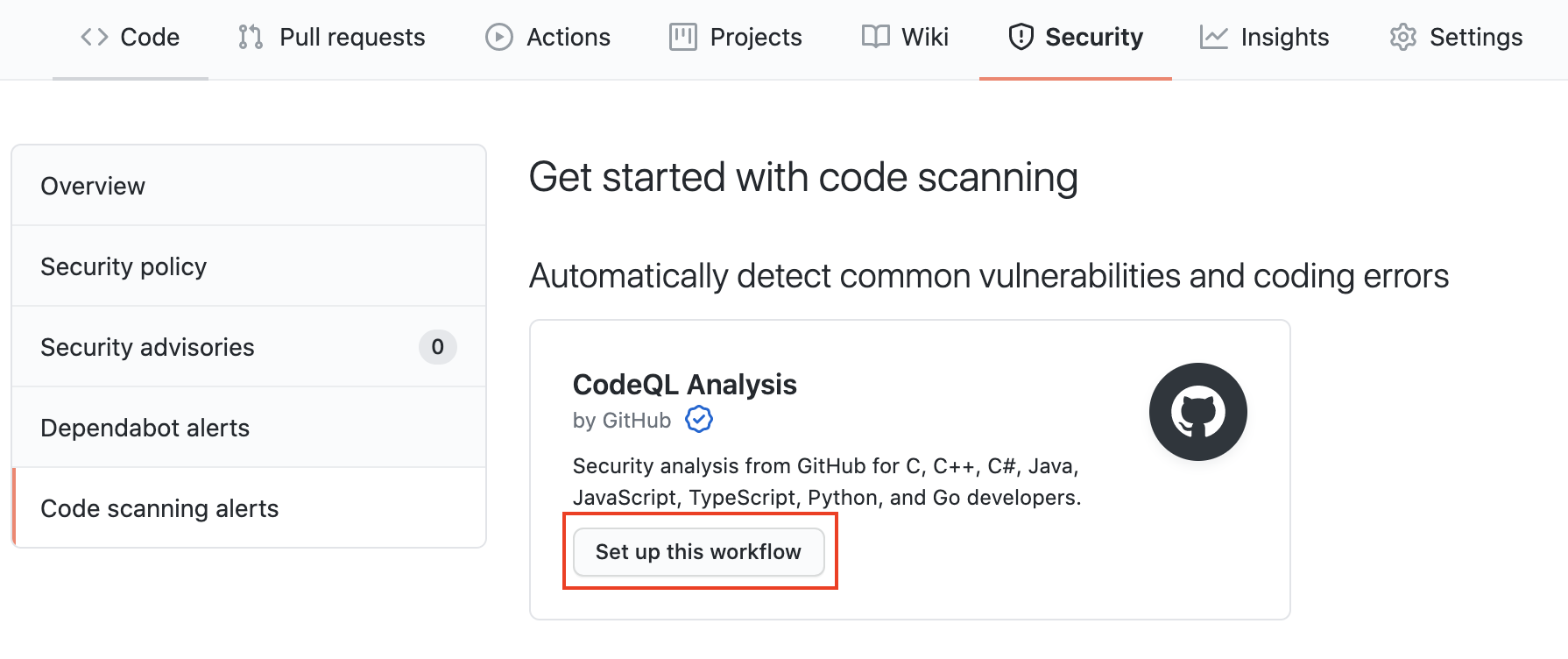Click the Security shield icon
This screenshot has width=1568, height=659.
(x=1021, y=37)
